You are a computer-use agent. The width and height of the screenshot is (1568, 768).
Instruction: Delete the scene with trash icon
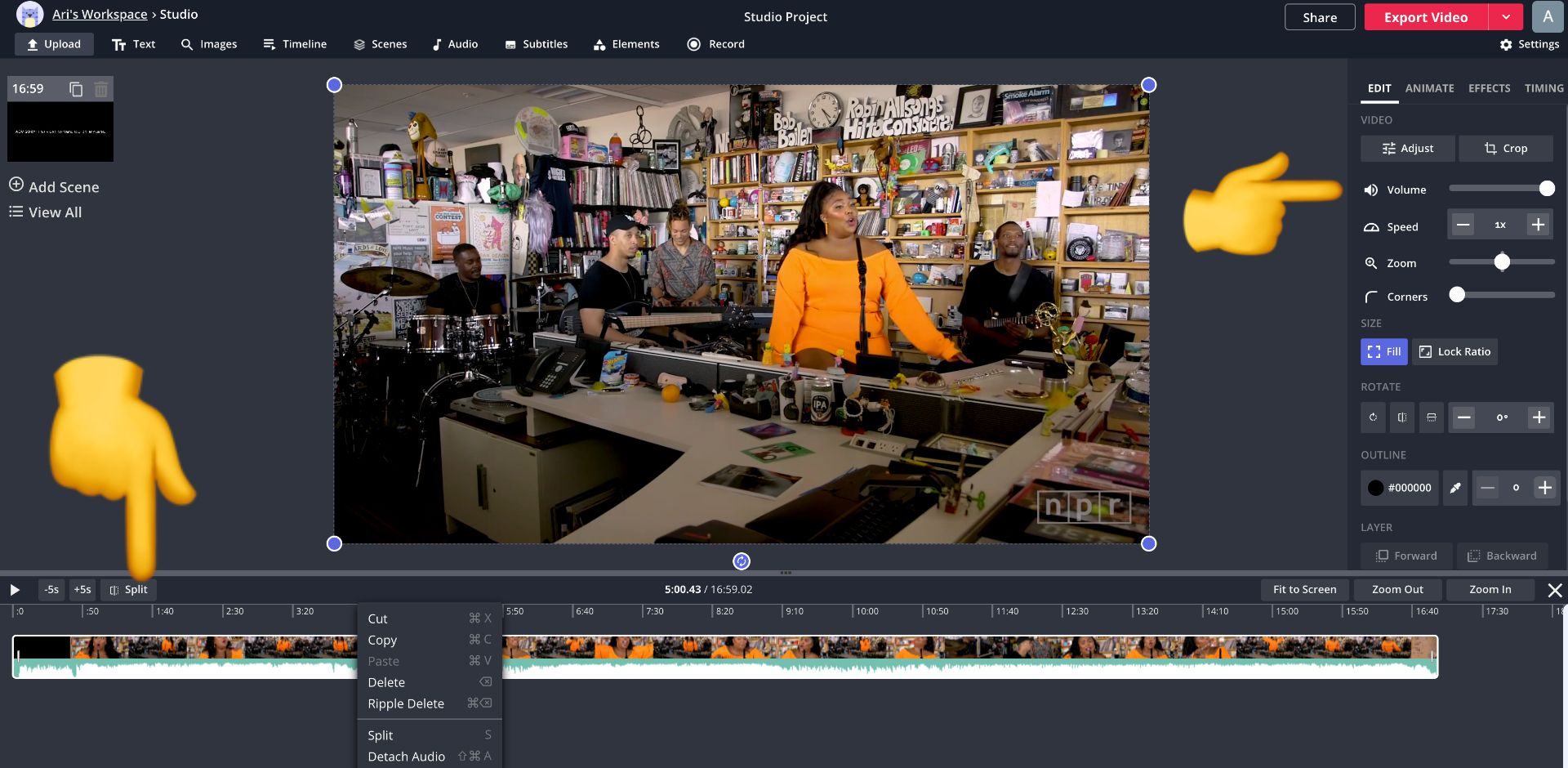(x=100, y=89)
